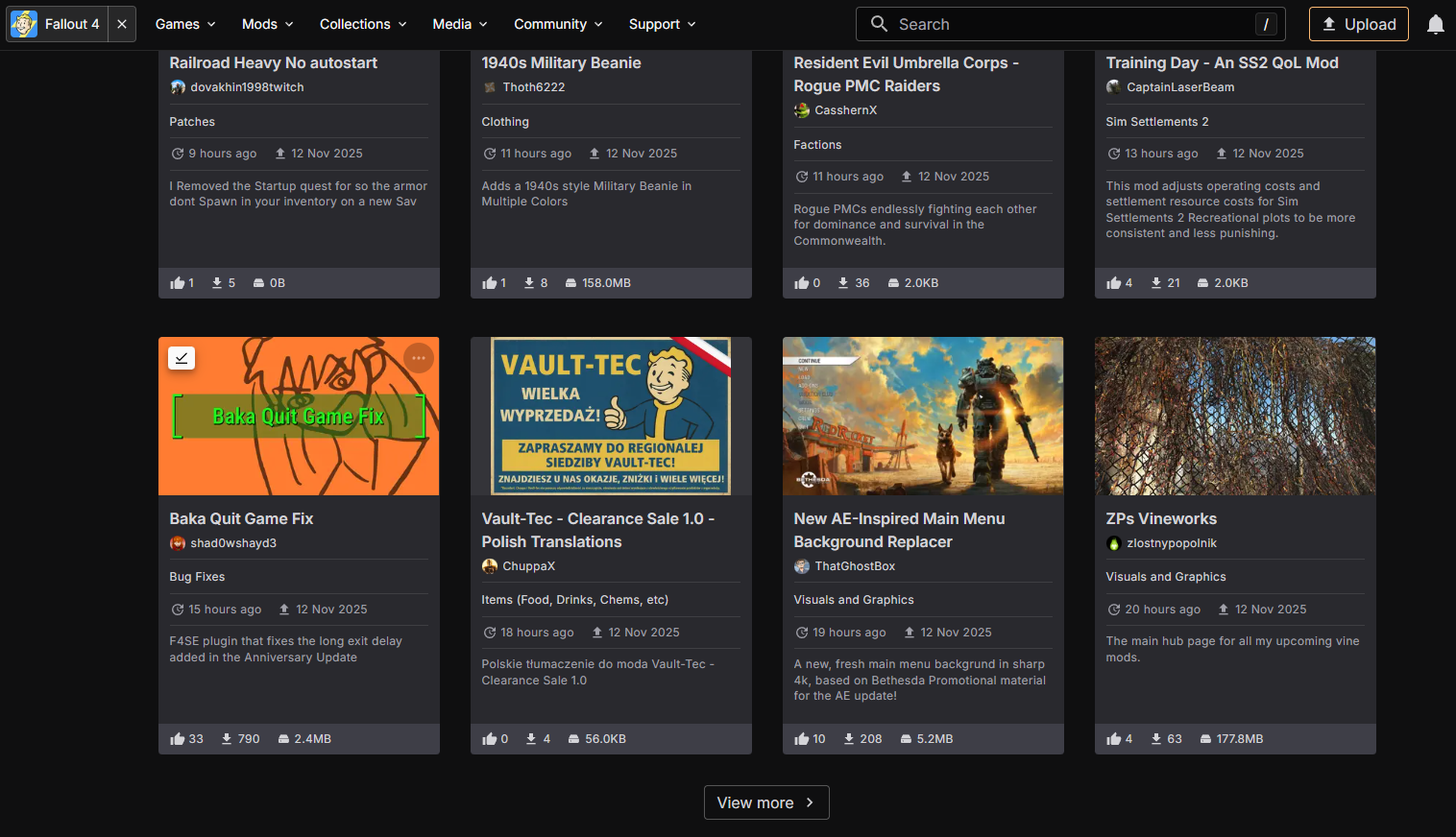Click the thumbs-up icon on ZPs Vineworks
The width and height of the screenshot is (1456, 837).
1114,739
